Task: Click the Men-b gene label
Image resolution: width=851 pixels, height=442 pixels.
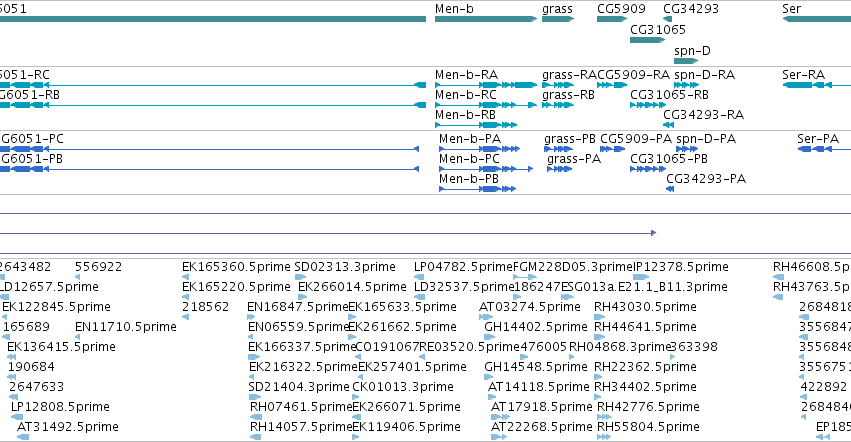Action: (454, 9)
